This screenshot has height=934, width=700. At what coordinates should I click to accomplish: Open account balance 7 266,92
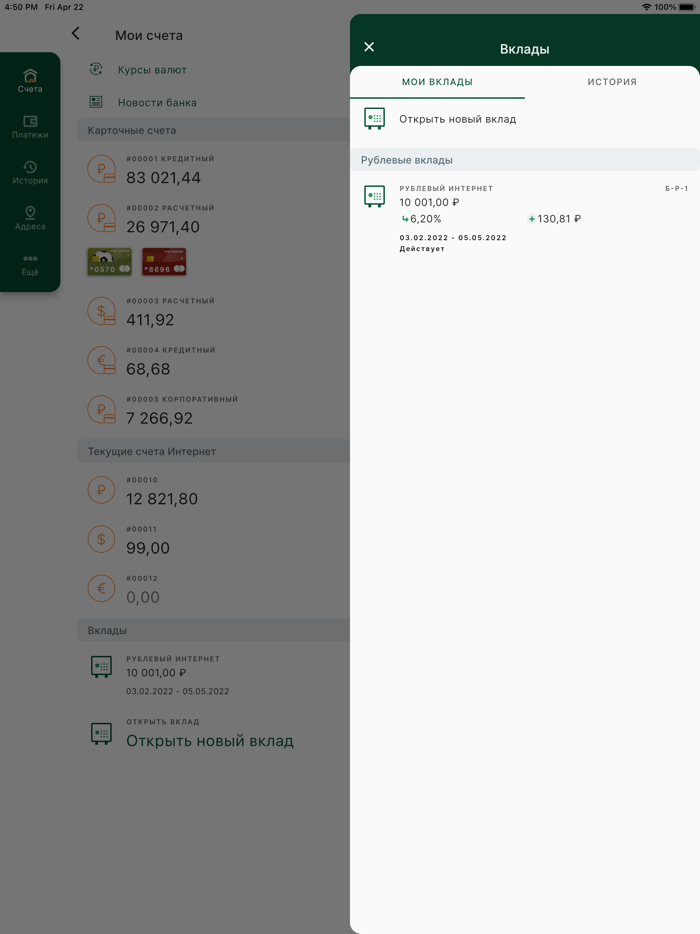point(159,418)
